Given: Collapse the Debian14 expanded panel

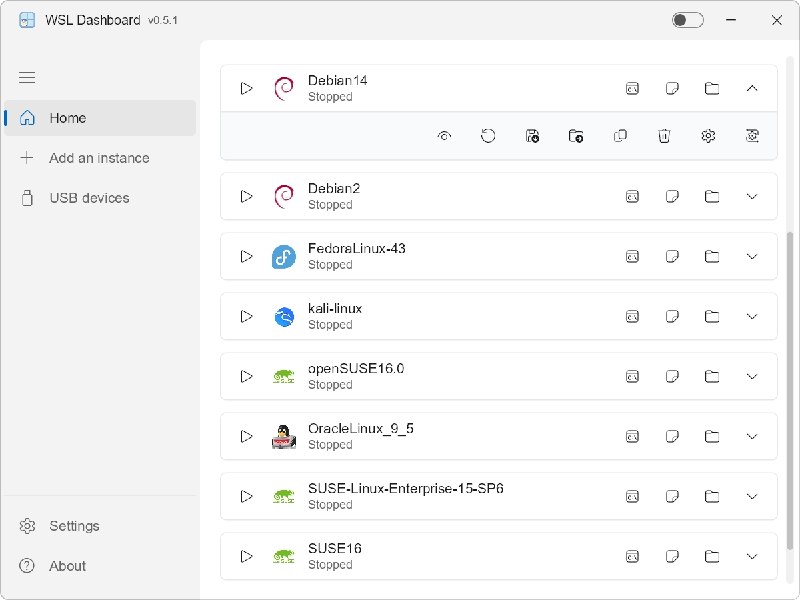Looking at the screenshot, I should coord(752,88).
